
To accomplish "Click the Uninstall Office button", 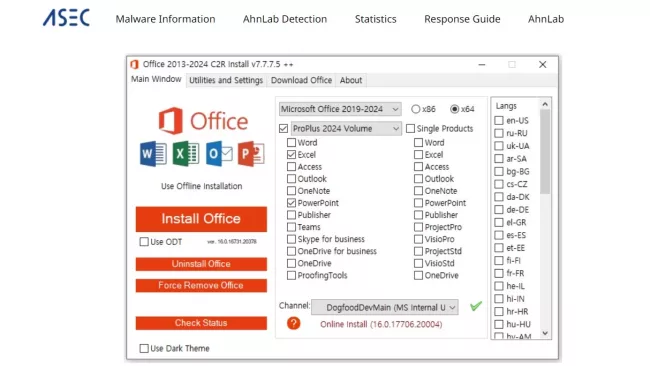I will point(201,264).
